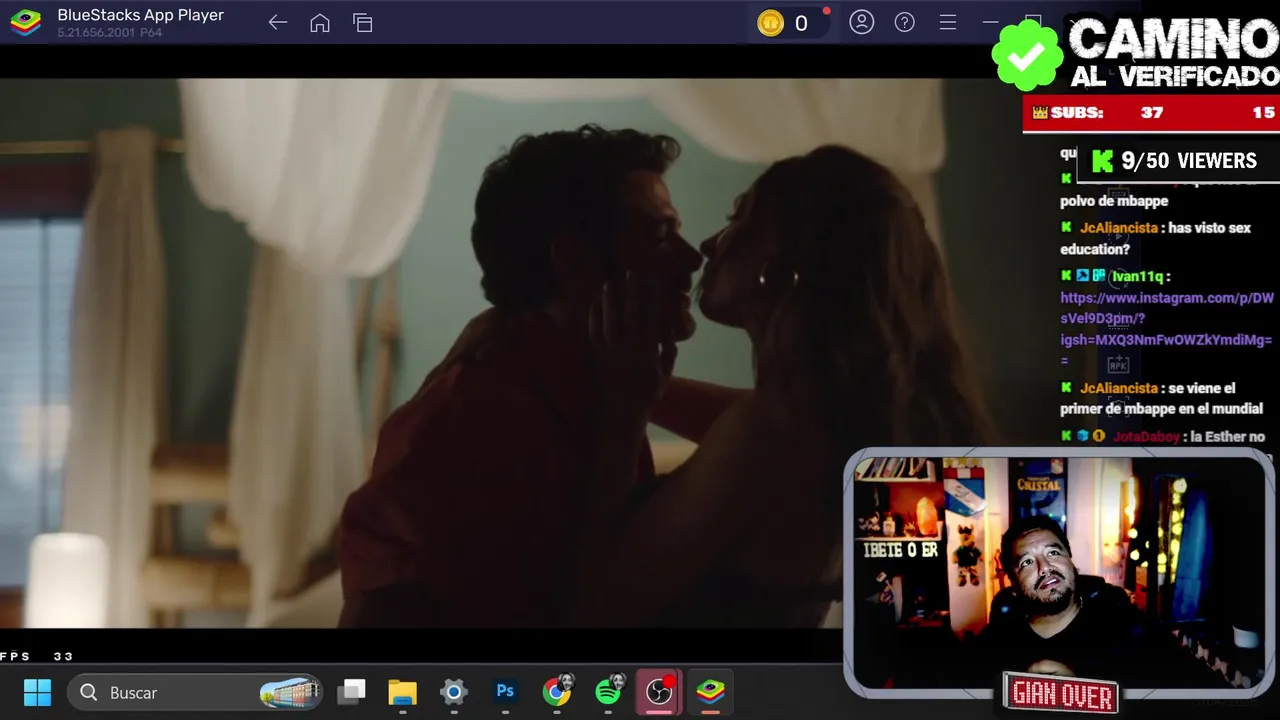The width and height of the screenshot is (1280, 720).
Task: Click the search highlight image in Buscar box
Action: coord(289,692)
